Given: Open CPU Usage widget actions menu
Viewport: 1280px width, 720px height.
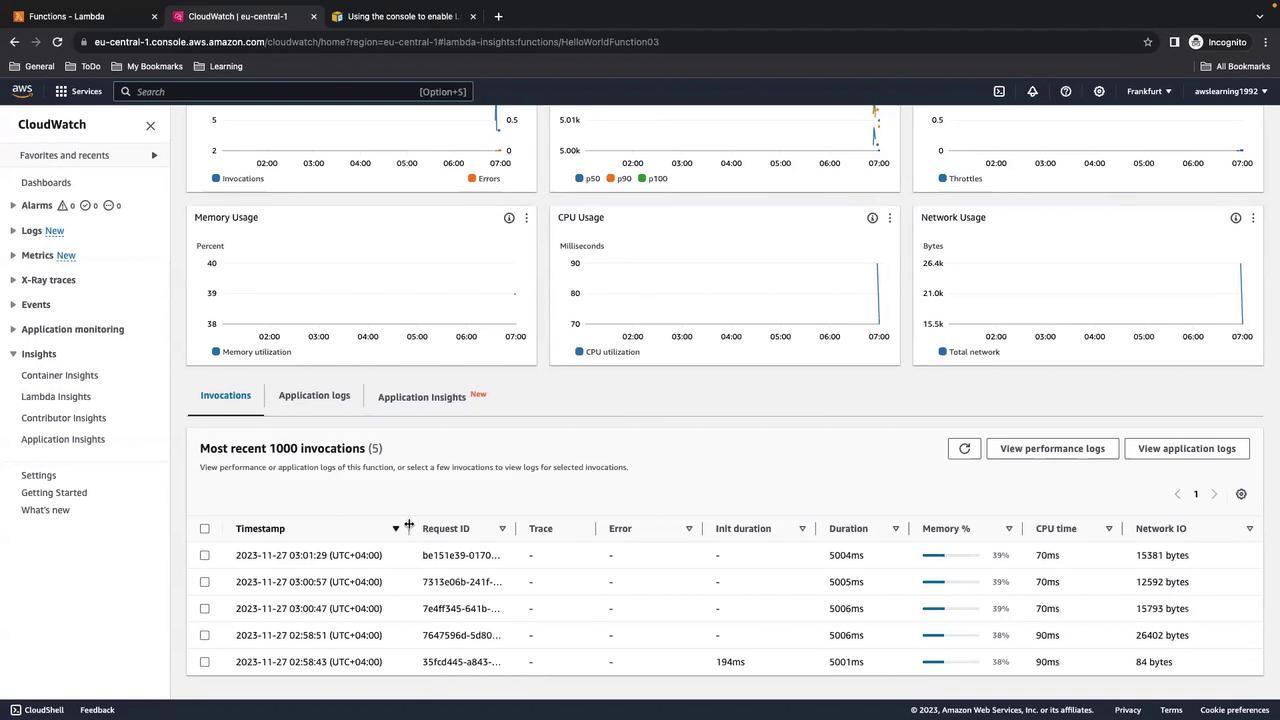Looking at the screenshot, I should click(889, 218).
